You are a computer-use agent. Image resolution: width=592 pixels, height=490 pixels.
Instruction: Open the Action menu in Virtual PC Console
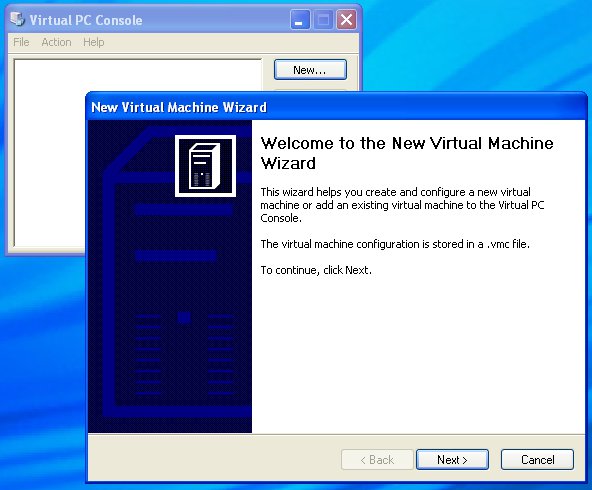(x=56, y=42)
